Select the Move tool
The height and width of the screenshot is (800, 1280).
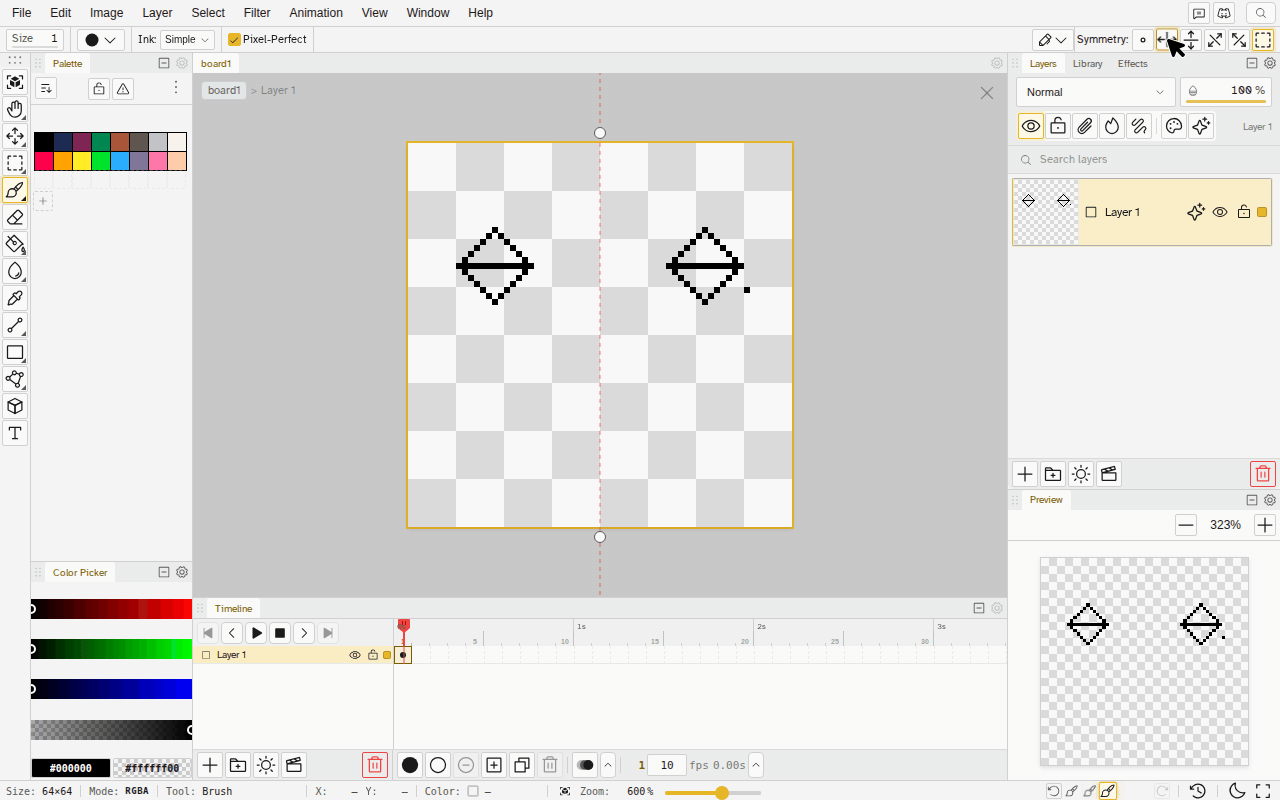pyautogui.click(x=15, y=136)
